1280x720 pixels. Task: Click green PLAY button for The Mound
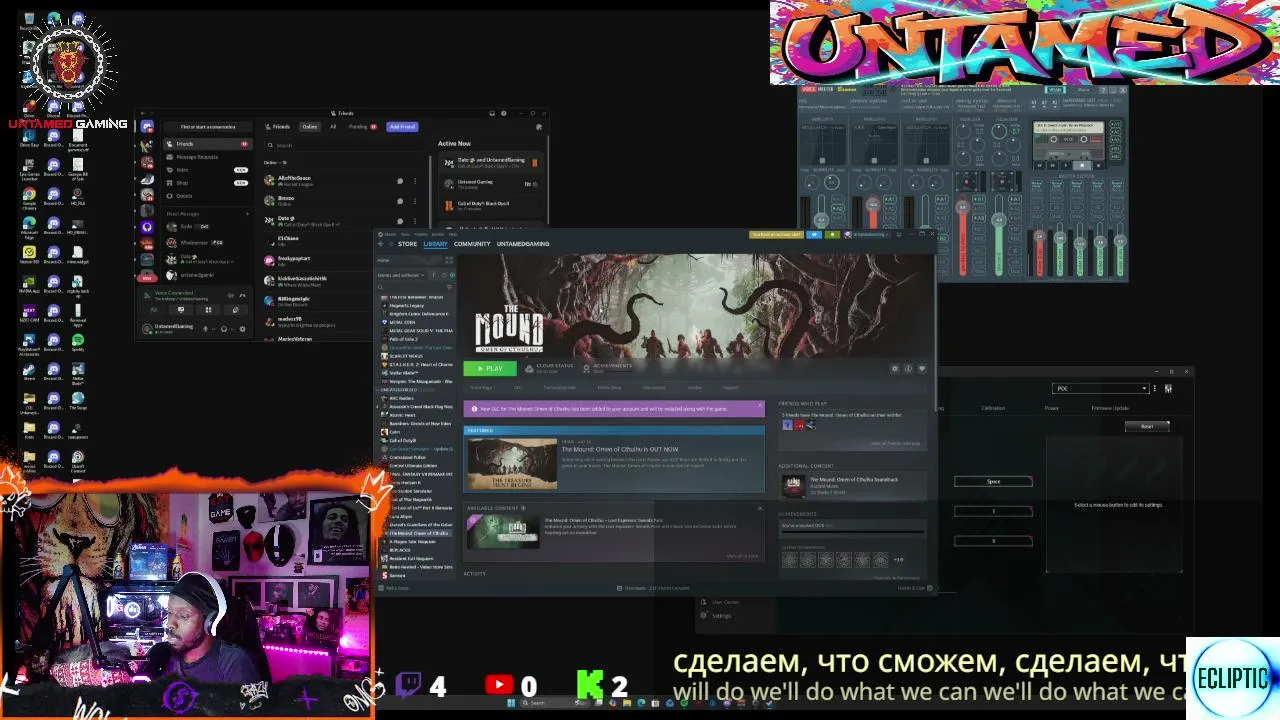[490, 369]
